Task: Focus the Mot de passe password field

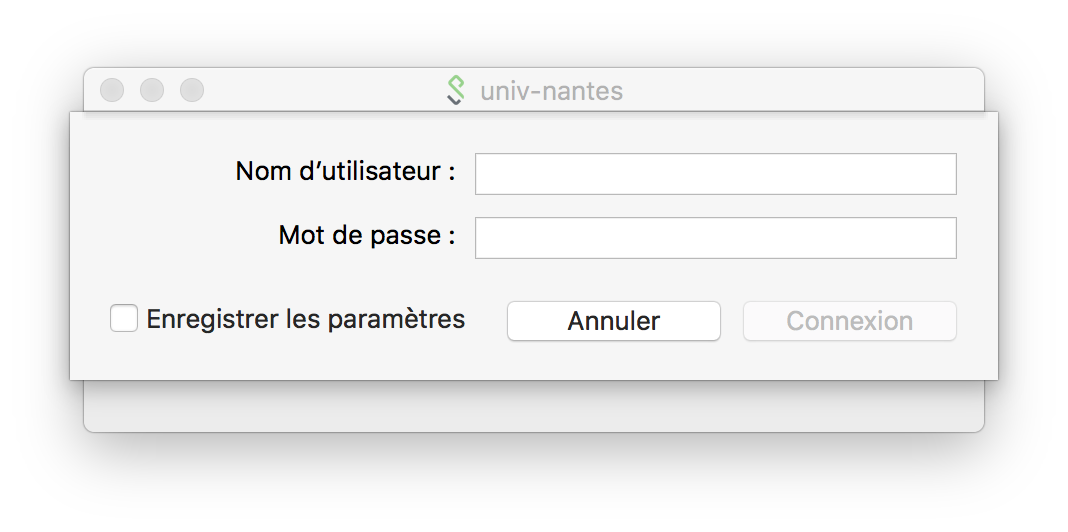Action: [x=715, y=238]
